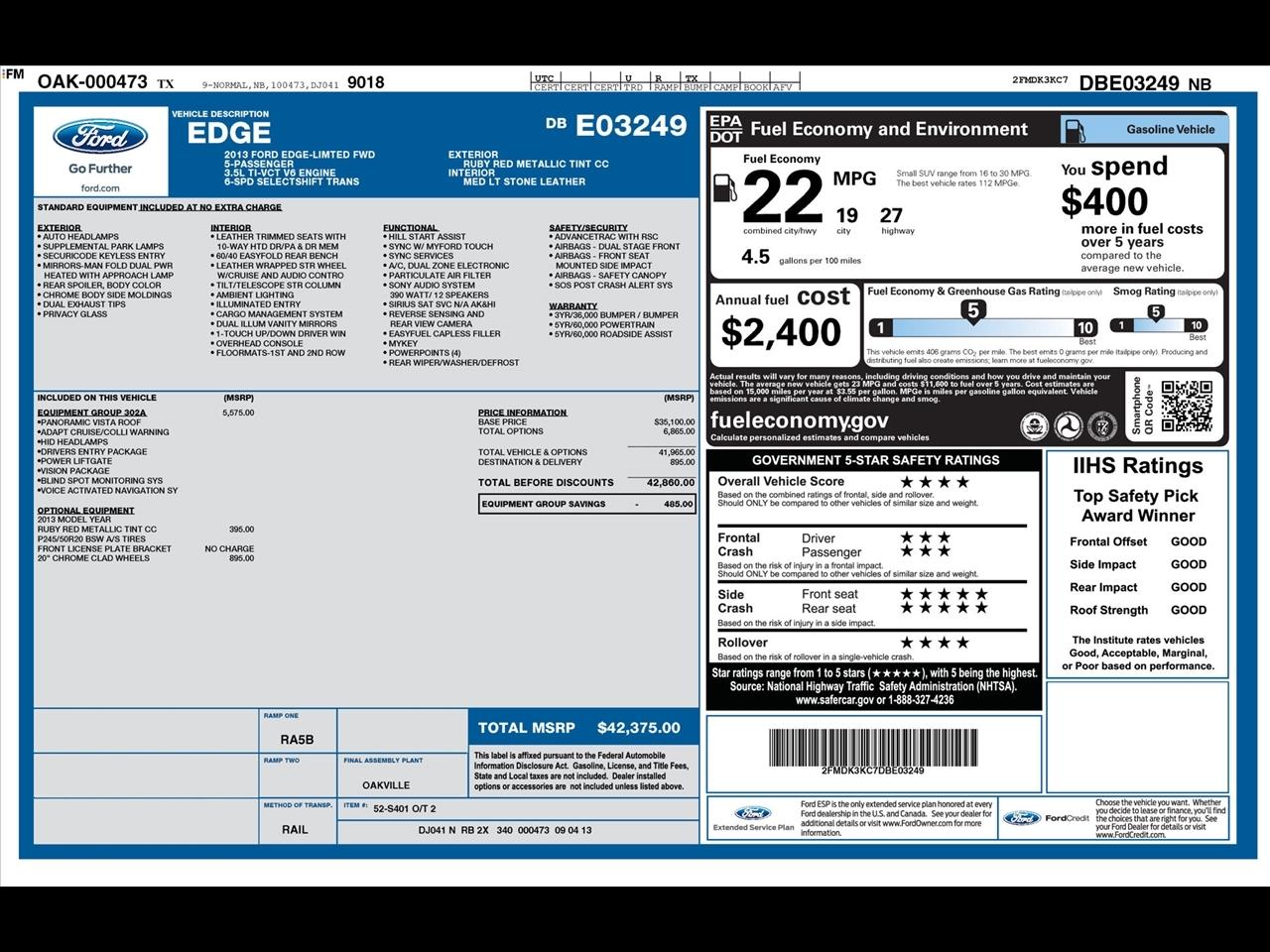Click the smartphone QR code
Screen dimensions: 1270x952
[x=1187, y=407]
